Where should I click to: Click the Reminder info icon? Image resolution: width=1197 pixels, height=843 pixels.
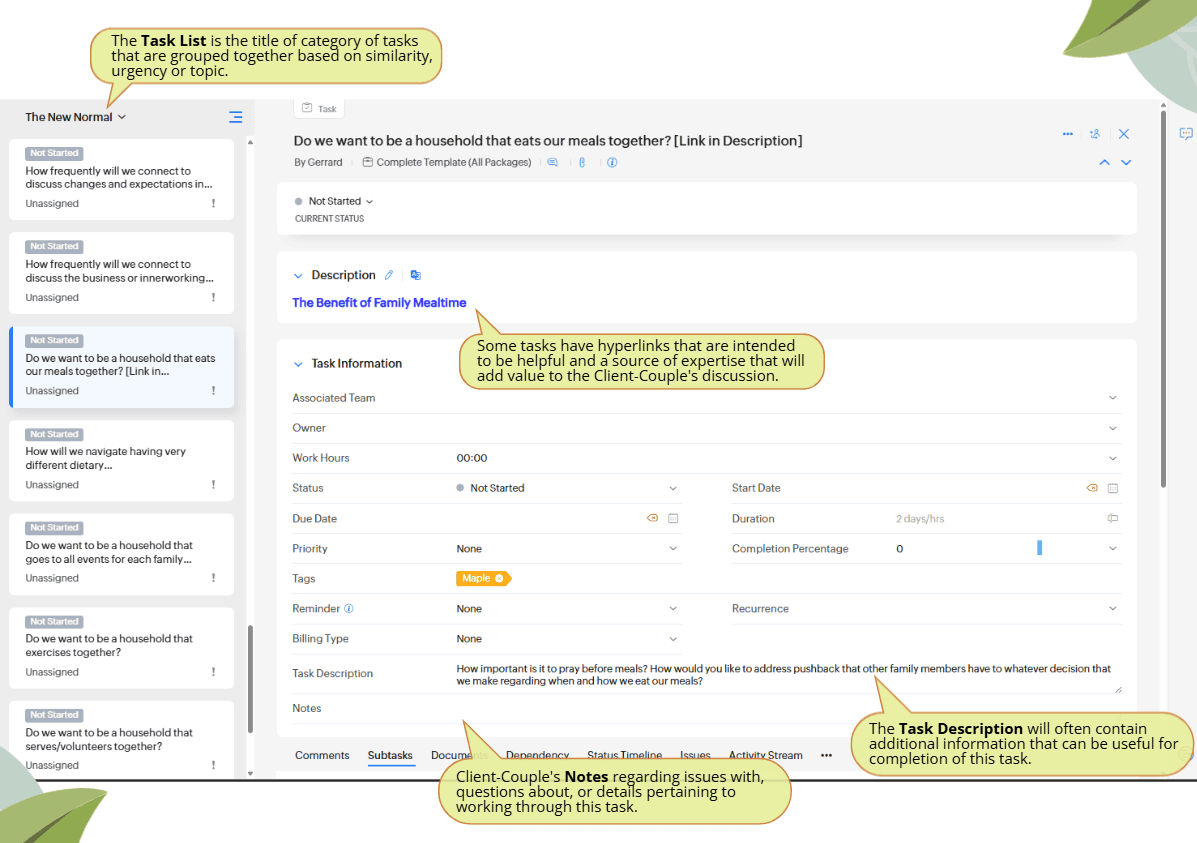click(x=349, y=608)
